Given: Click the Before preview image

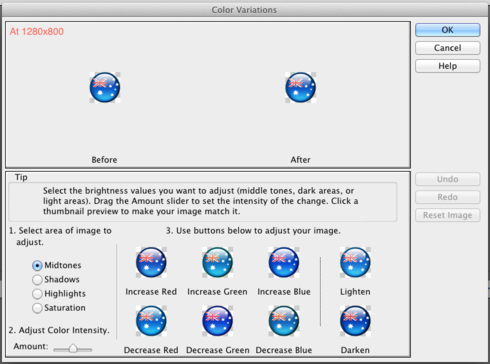Looking at the screenshot, I should [x=105, y=87].
